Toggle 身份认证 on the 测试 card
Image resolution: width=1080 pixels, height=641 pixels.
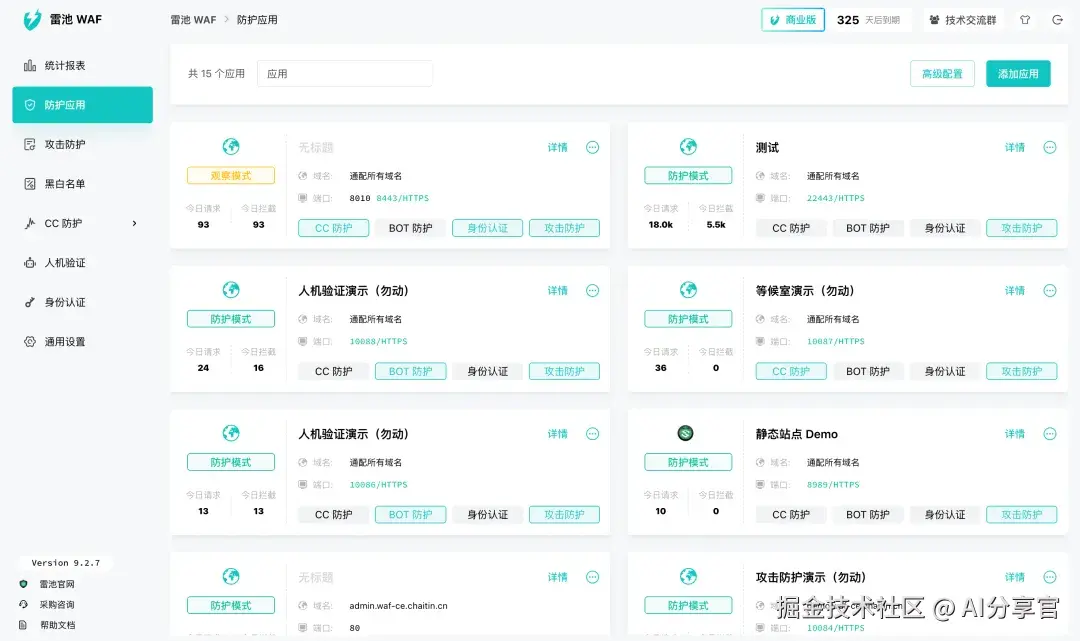coord(945,228)
